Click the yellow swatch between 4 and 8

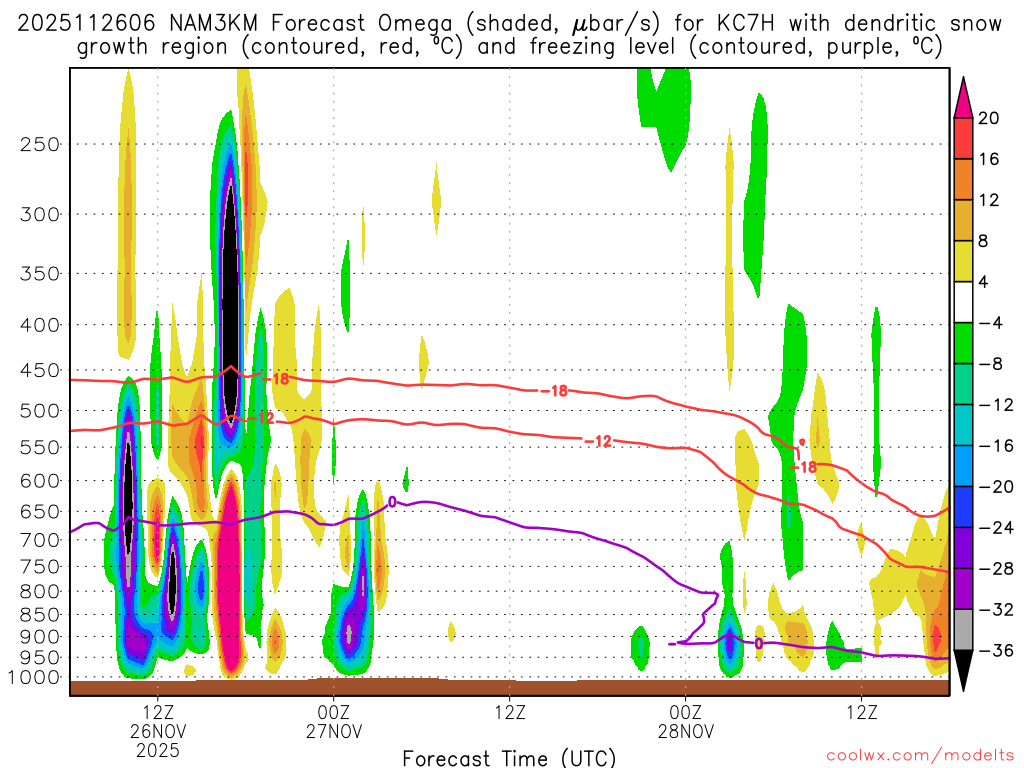[963, 261]
